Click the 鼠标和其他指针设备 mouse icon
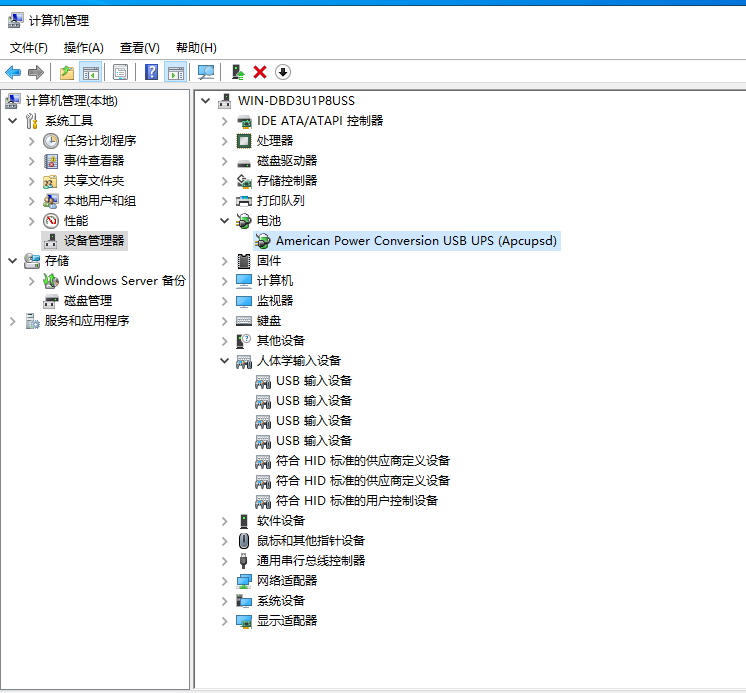The height and width of the screenshot is (693, 746). coord(244,540)
